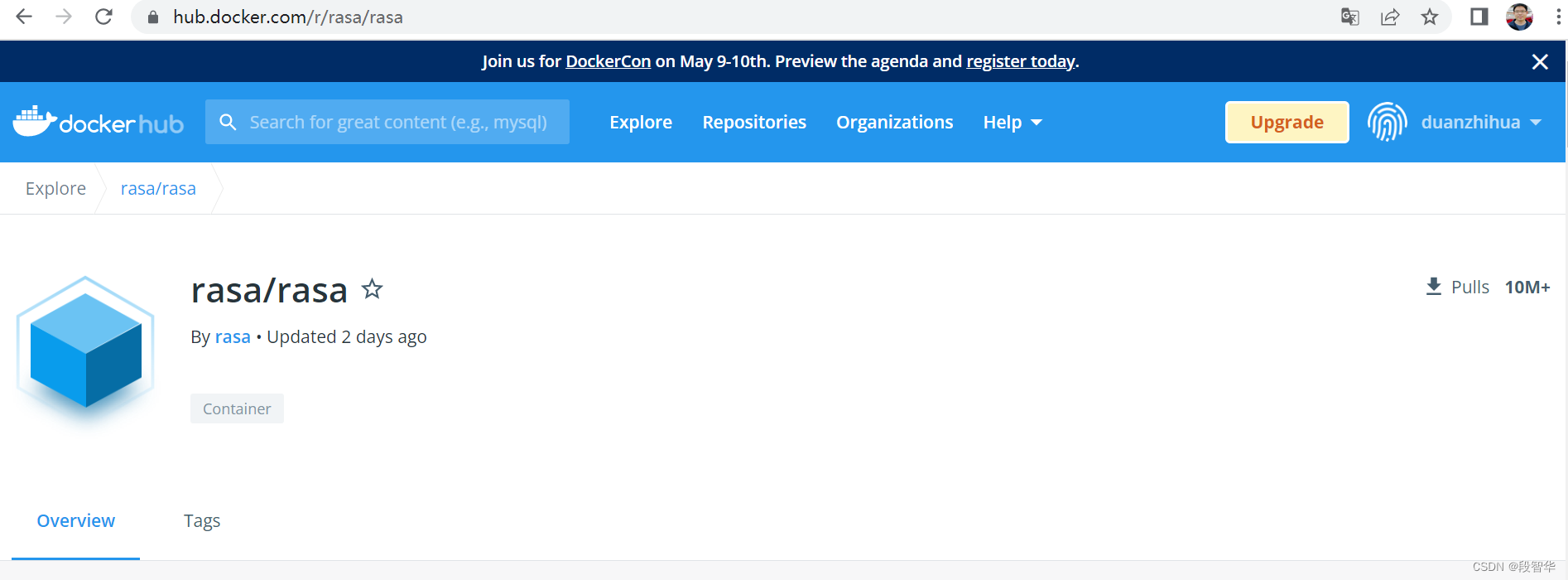Bookmark this page with the star icon
This screenshot has height=580, width=1568.
pyautogui.click(x=1430, y=17)
